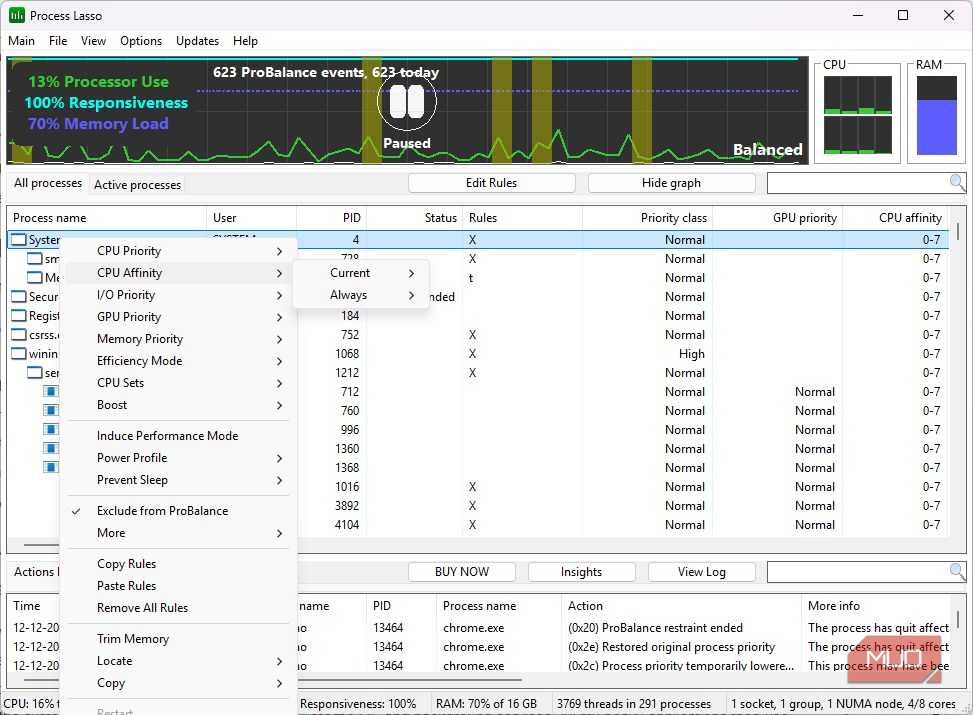
Task: Switch to the Active processes tab
Action: tap(137, 185)
